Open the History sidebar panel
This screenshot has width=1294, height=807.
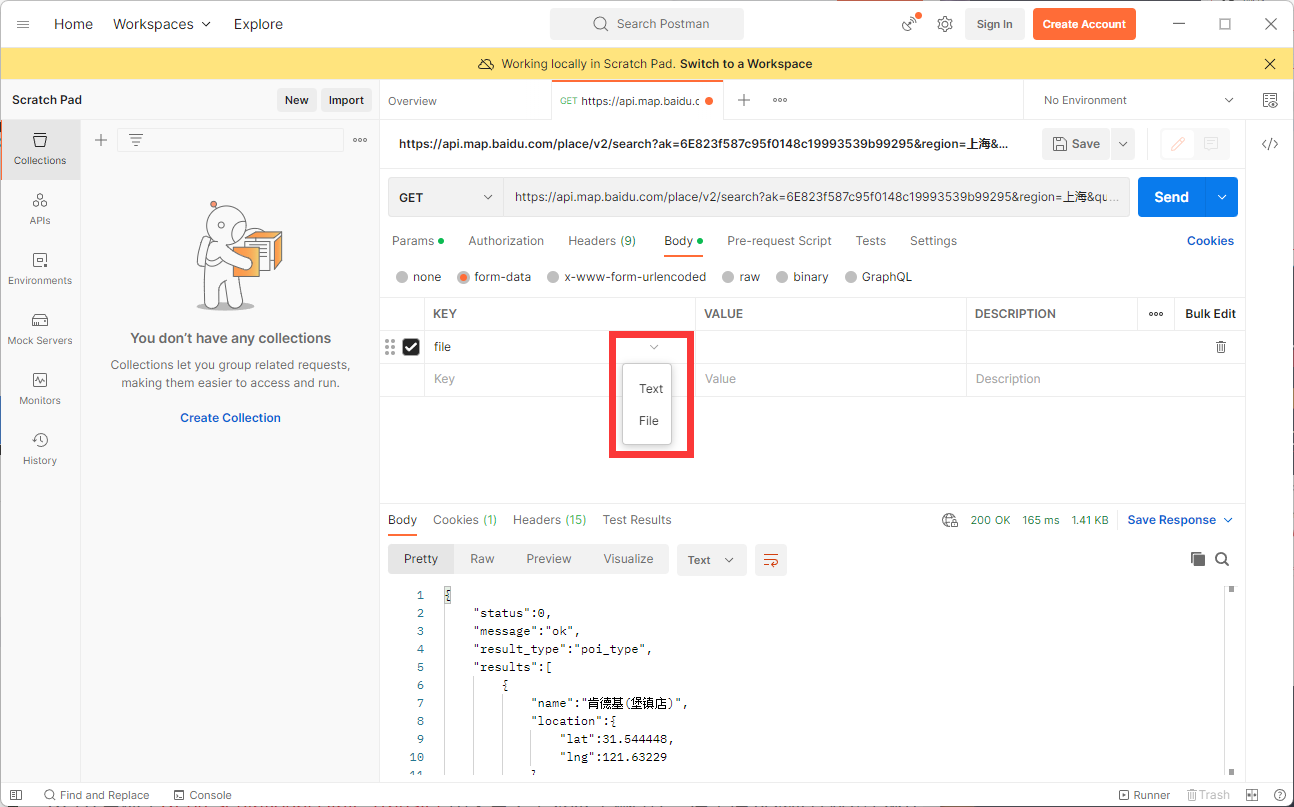40,450
